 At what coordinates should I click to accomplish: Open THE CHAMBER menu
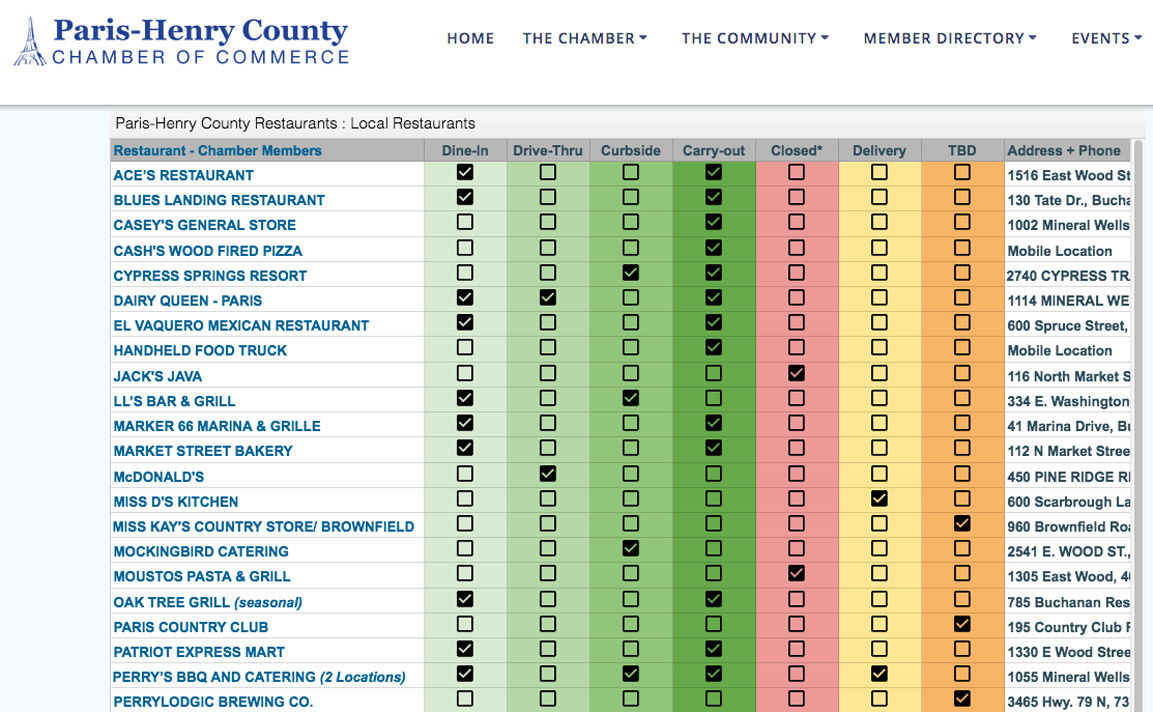[585, 38]
